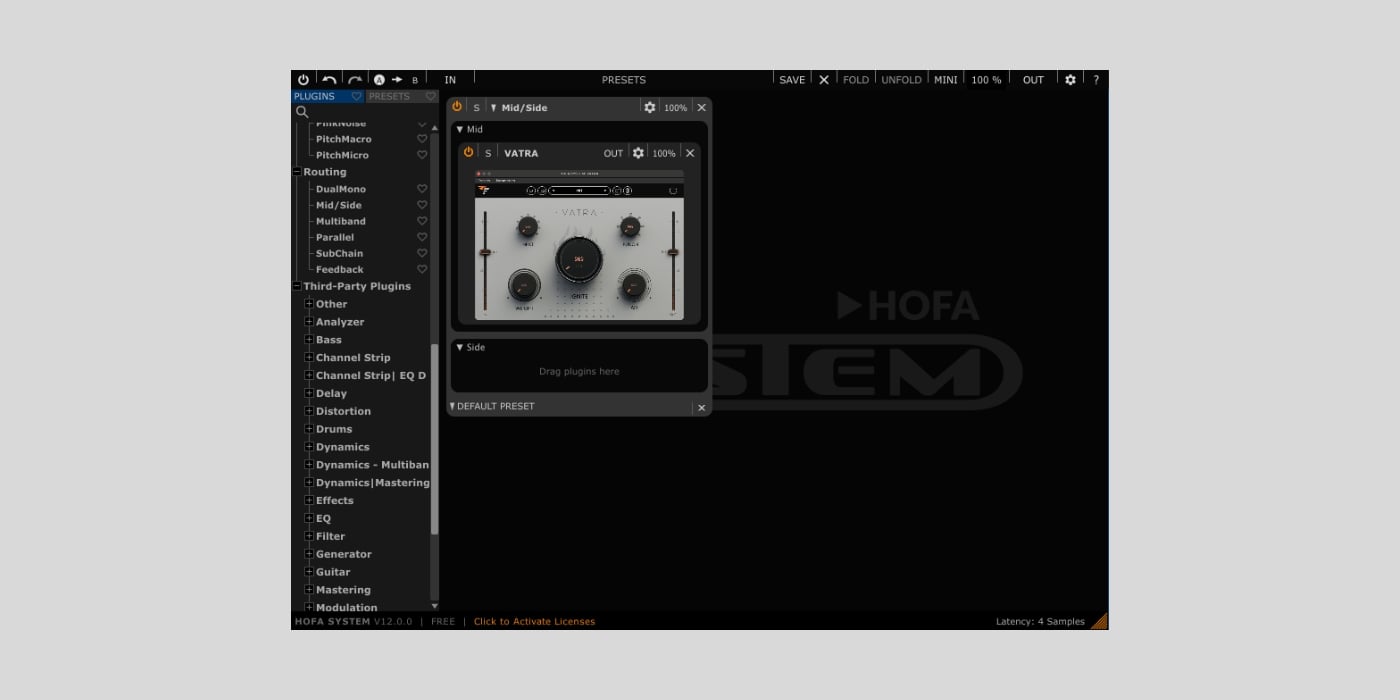This screenshot has width=1400, height=700.
Task: Select the B comparison state
Action: (415, 80)
